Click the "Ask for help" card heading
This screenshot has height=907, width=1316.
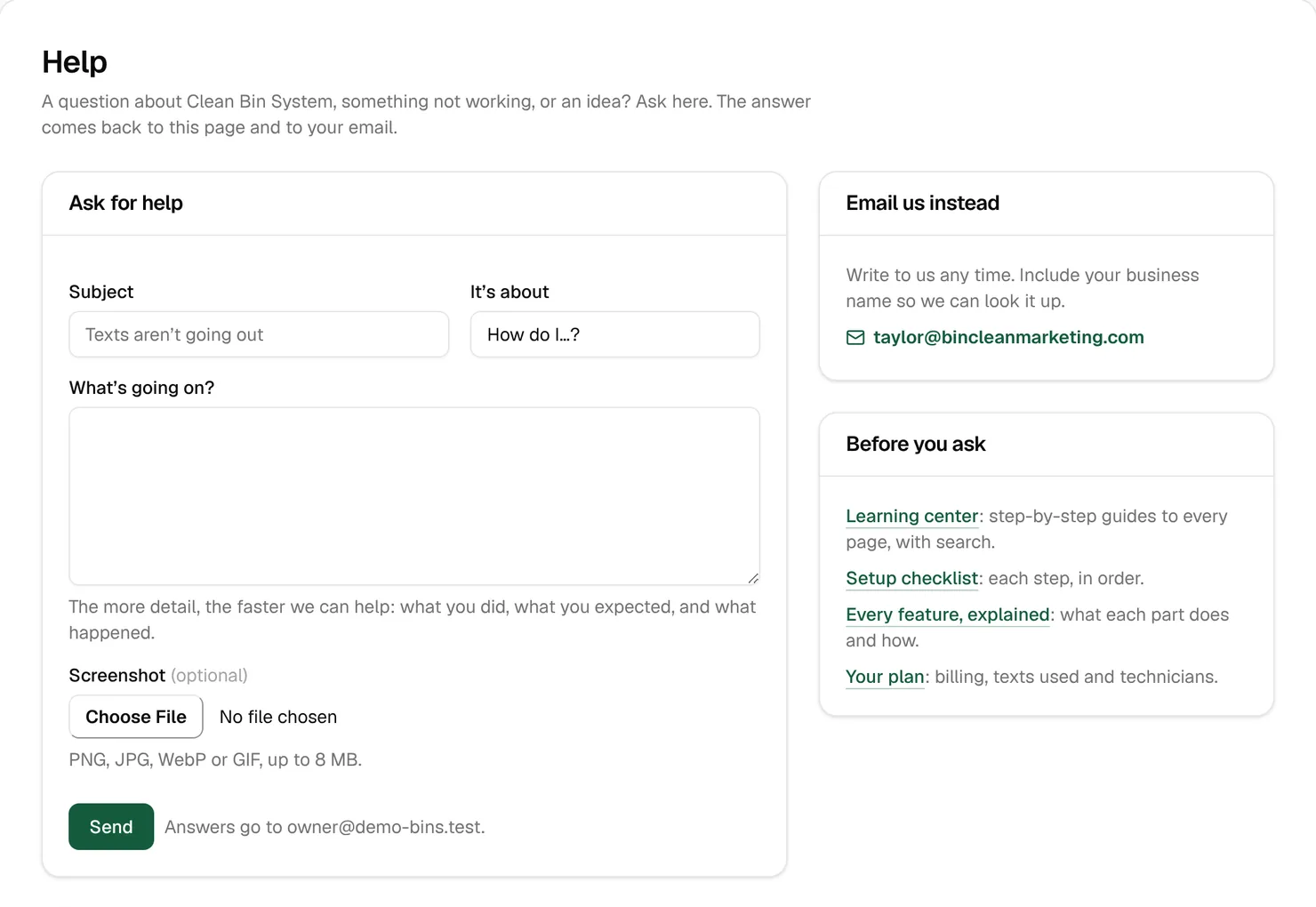point(126,203)
